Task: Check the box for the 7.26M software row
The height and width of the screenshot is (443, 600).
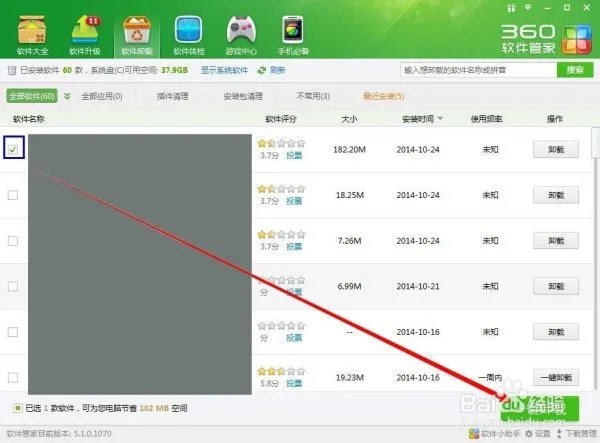Action: coord(13,241)
